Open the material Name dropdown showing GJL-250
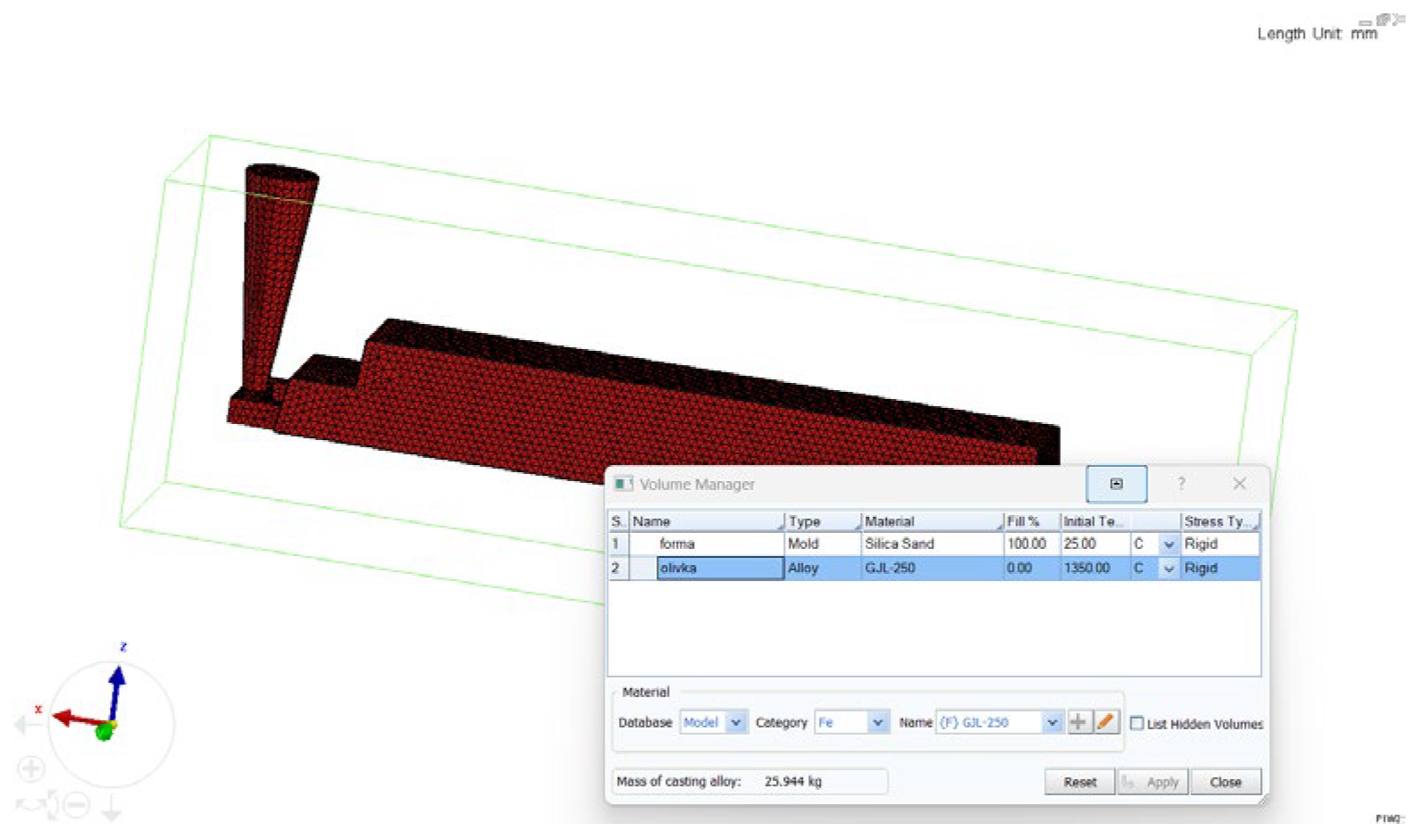1419x840 pixels. (x=1051, y=722)
